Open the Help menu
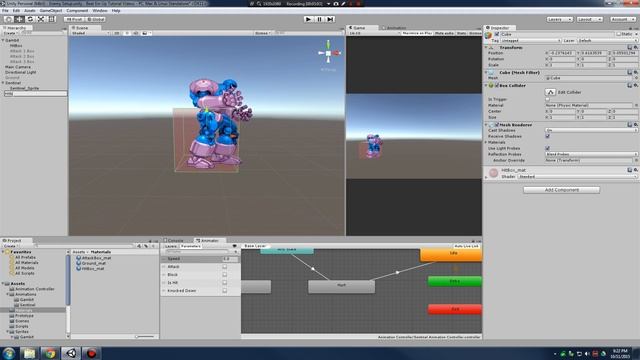Image resolution: width=640 pixels, height=360 pixels. point(116,11)
